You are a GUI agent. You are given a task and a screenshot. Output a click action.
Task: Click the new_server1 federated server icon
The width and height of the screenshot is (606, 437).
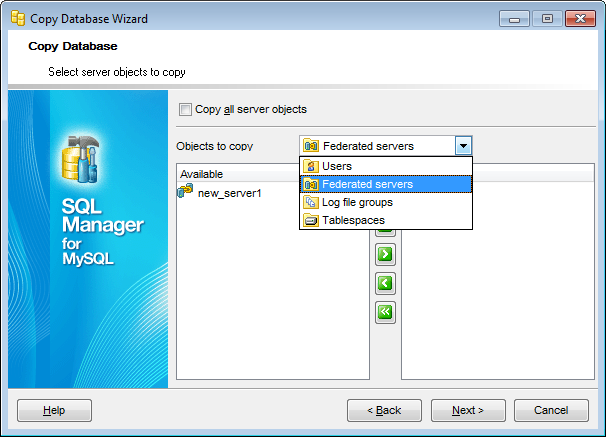[186, 192]
